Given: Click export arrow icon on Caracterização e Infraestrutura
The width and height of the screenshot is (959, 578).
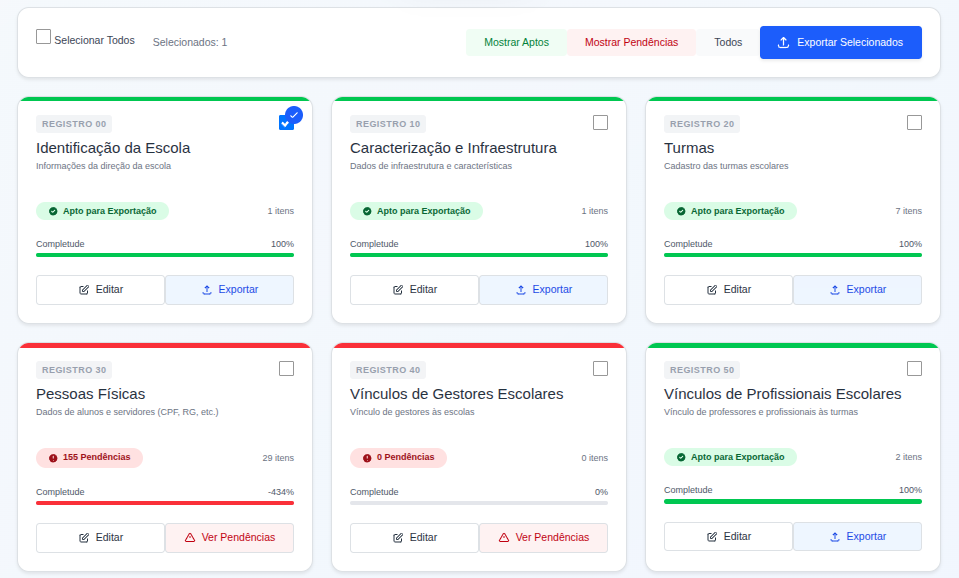Looking at the screenshot, I should [x=521, y=290].
